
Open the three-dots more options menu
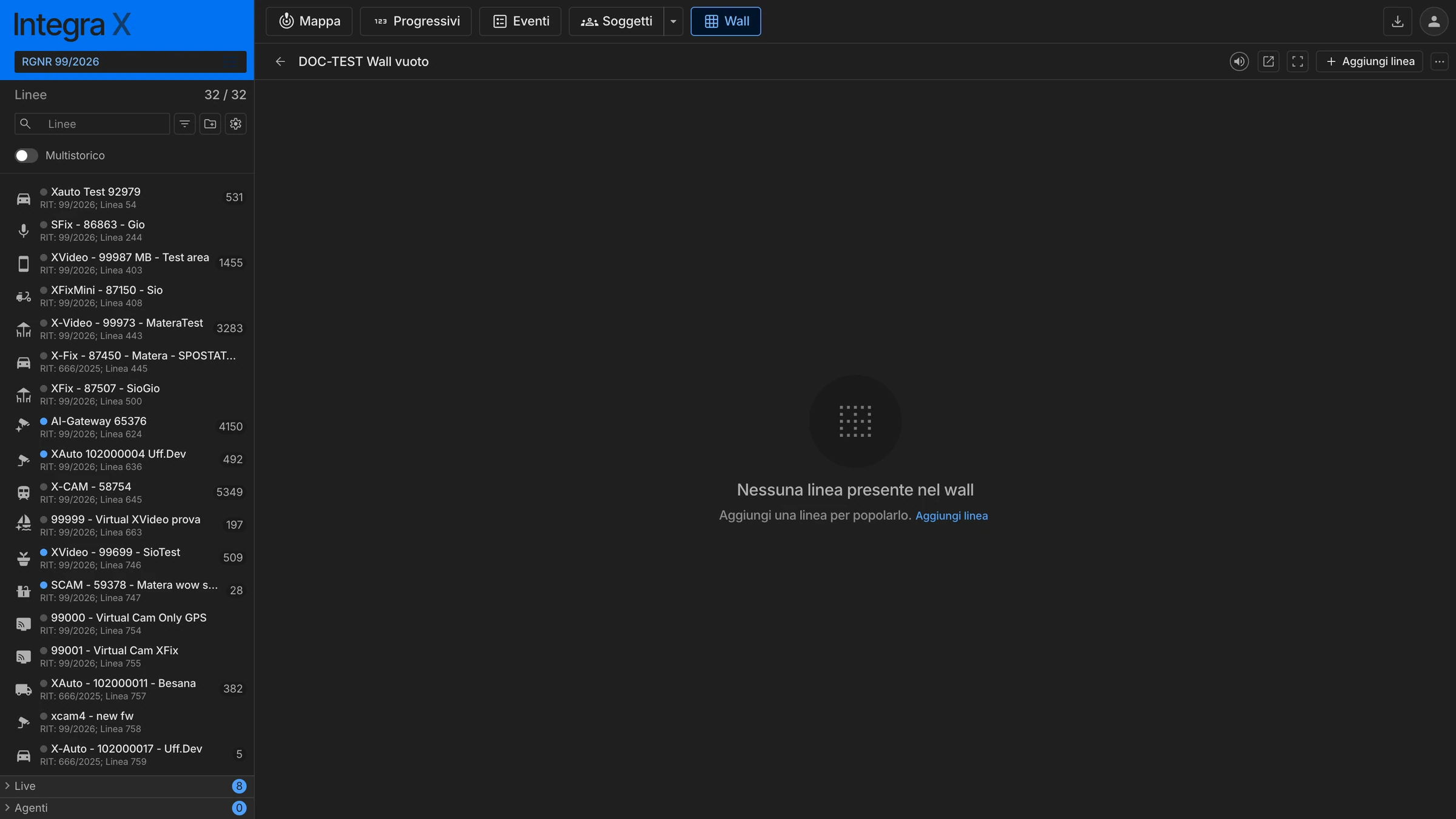click(x=1440, y=61)
